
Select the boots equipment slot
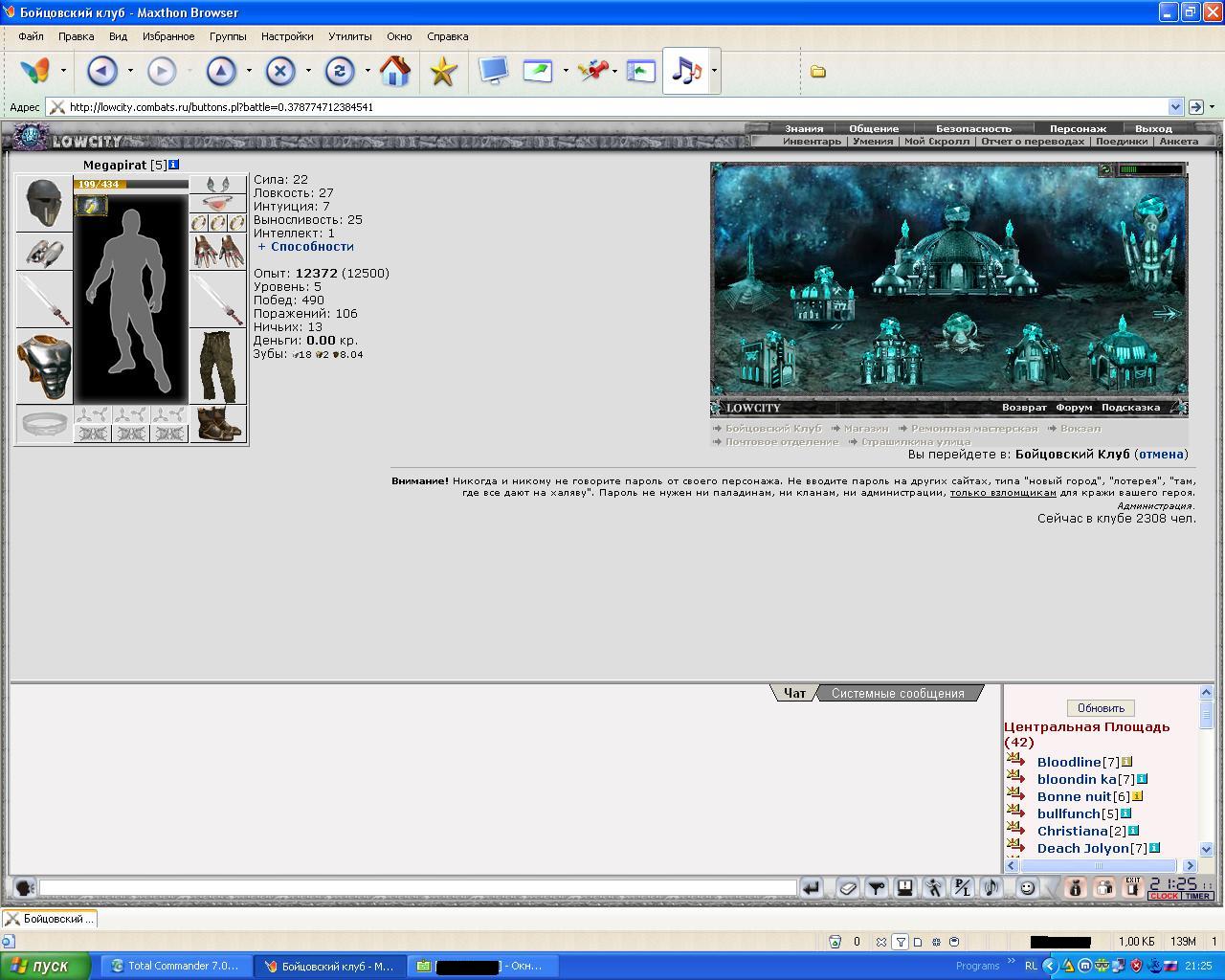[218, 425]
